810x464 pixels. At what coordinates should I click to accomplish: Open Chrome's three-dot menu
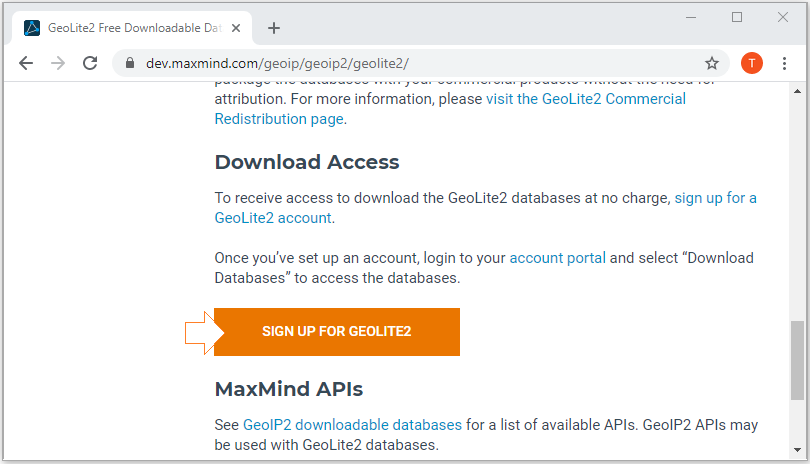pos(784,63)
